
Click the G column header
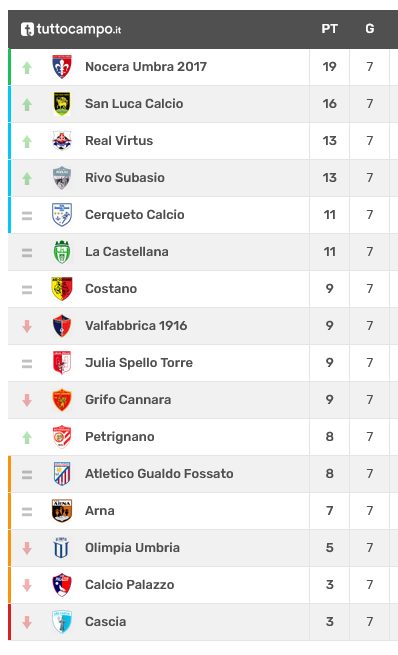(370, 29)
